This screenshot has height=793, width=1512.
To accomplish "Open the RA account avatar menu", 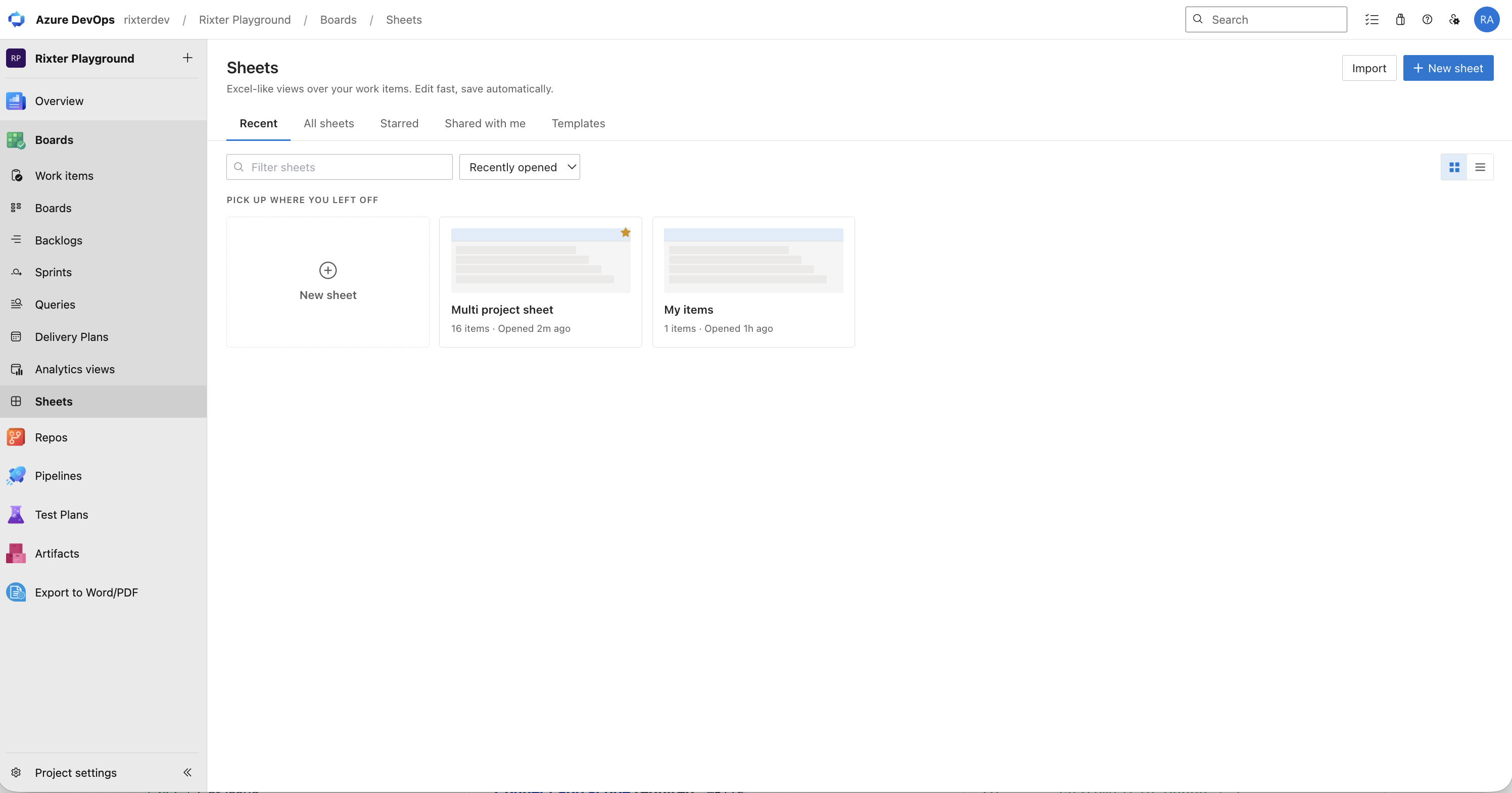I will coord(1486,19).
